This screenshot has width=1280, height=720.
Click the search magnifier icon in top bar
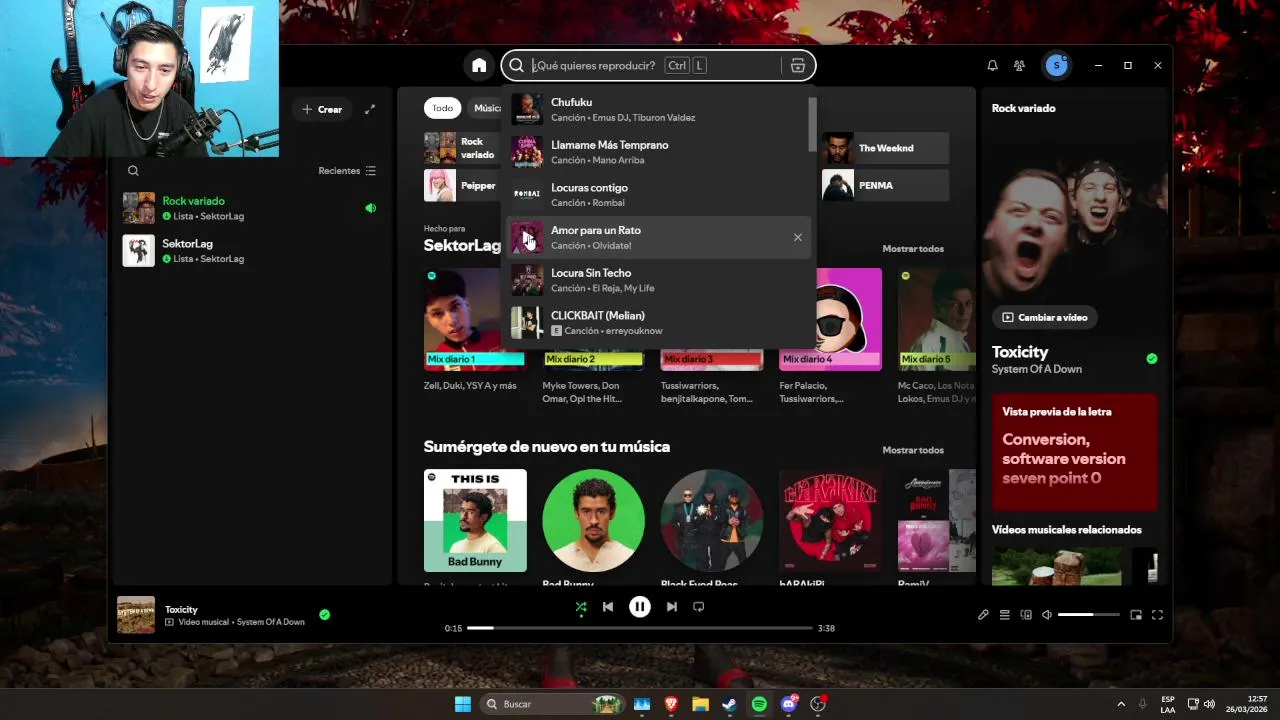coord(516,65)
